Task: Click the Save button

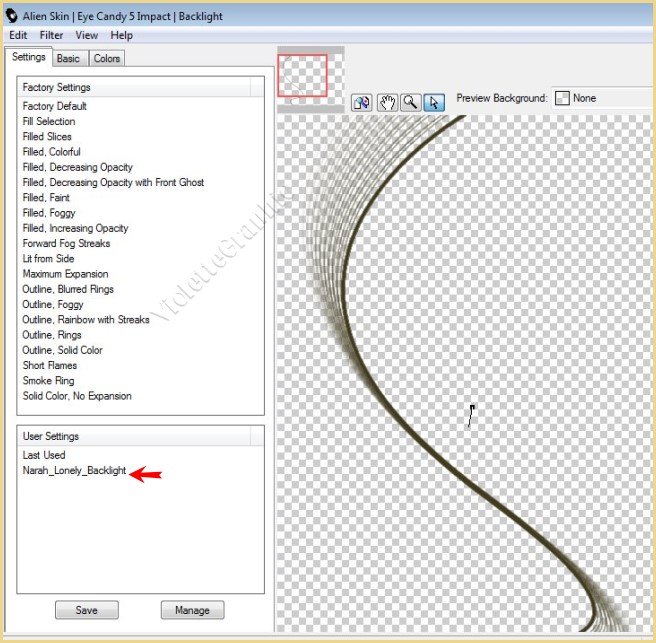Action: pyautogui.click(x=85, y=610)
